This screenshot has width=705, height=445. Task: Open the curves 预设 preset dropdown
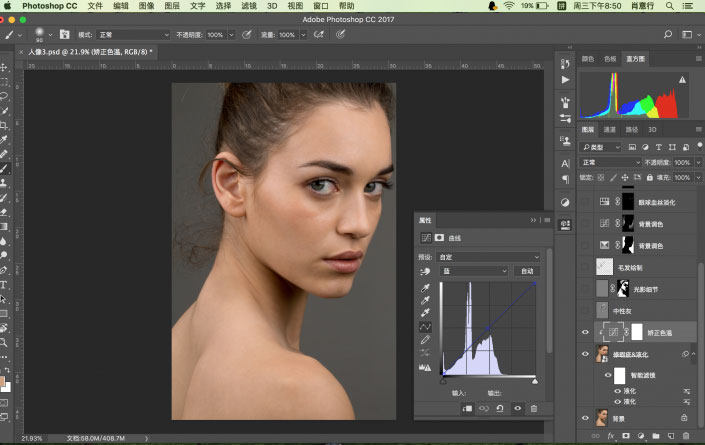click(x=490, y=257)
